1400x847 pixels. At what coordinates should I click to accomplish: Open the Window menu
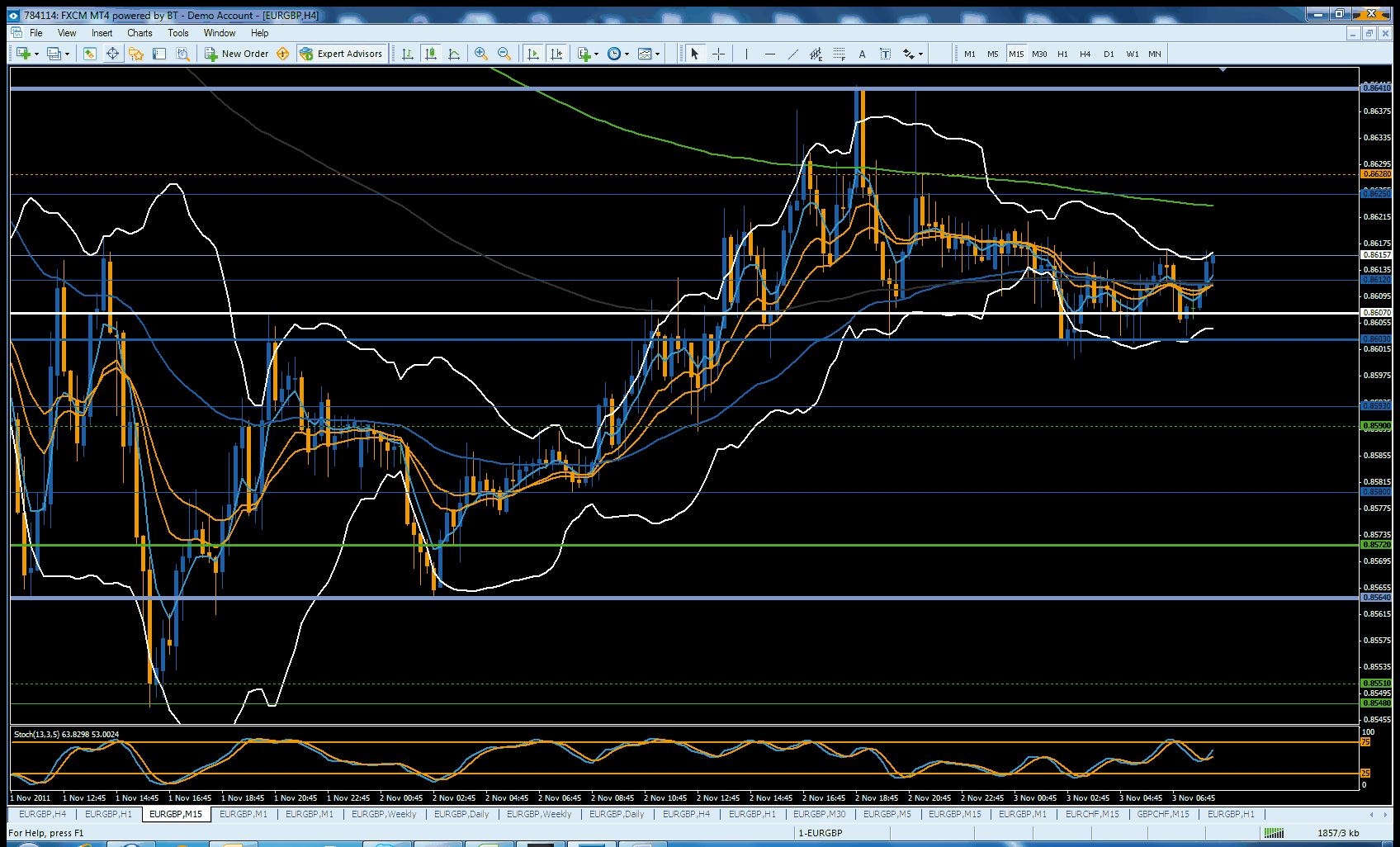pyautogui.click(x=220, y=33)
